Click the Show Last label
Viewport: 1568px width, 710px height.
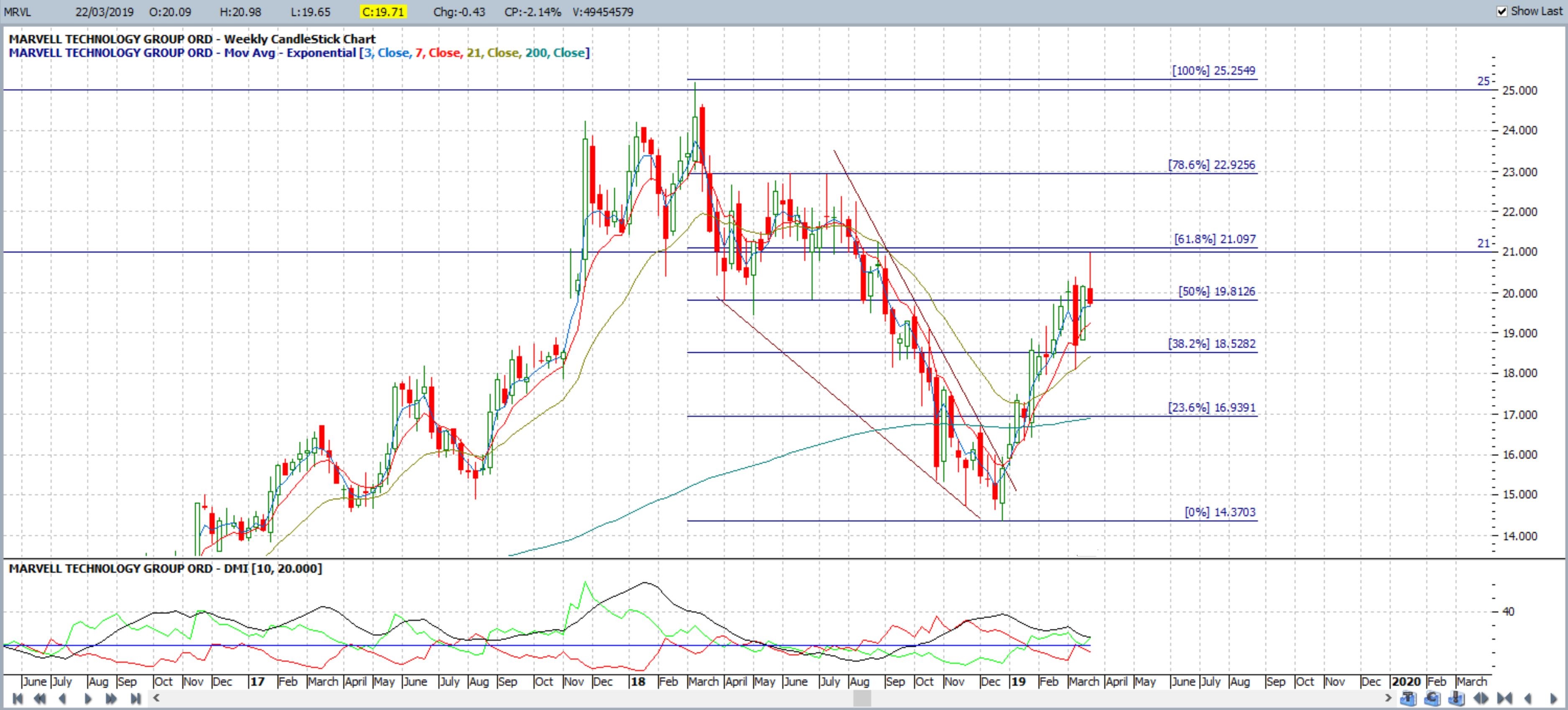tap(1536, 11)
